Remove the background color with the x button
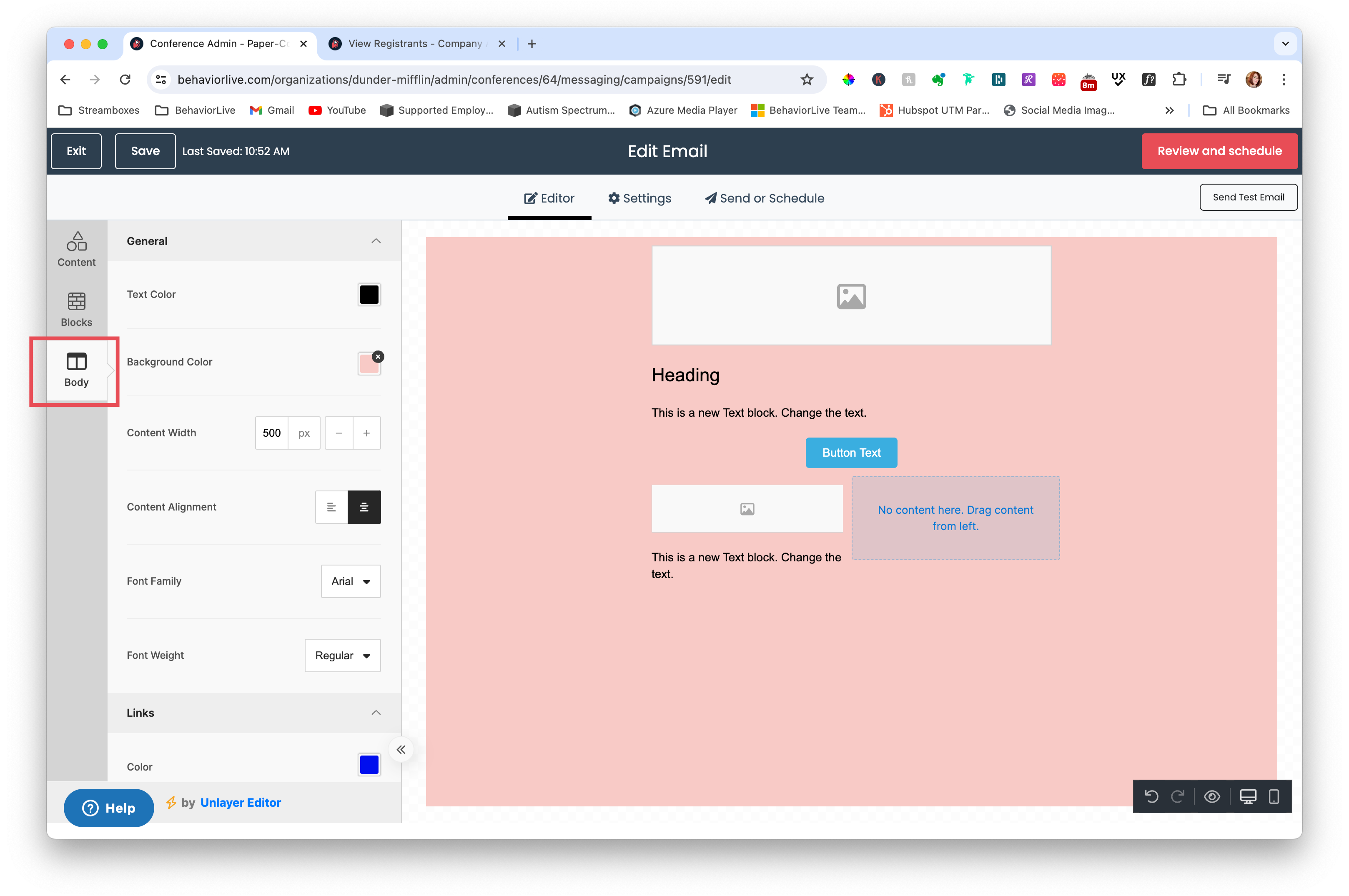Screen dimensions: 1349x896 (378, 357)
